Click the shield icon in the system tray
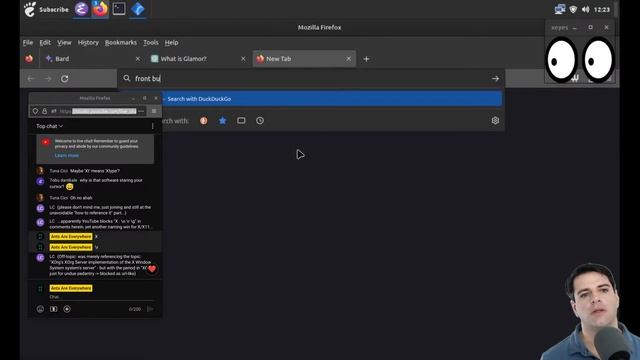The image size is (640, 360). (573, 9)
